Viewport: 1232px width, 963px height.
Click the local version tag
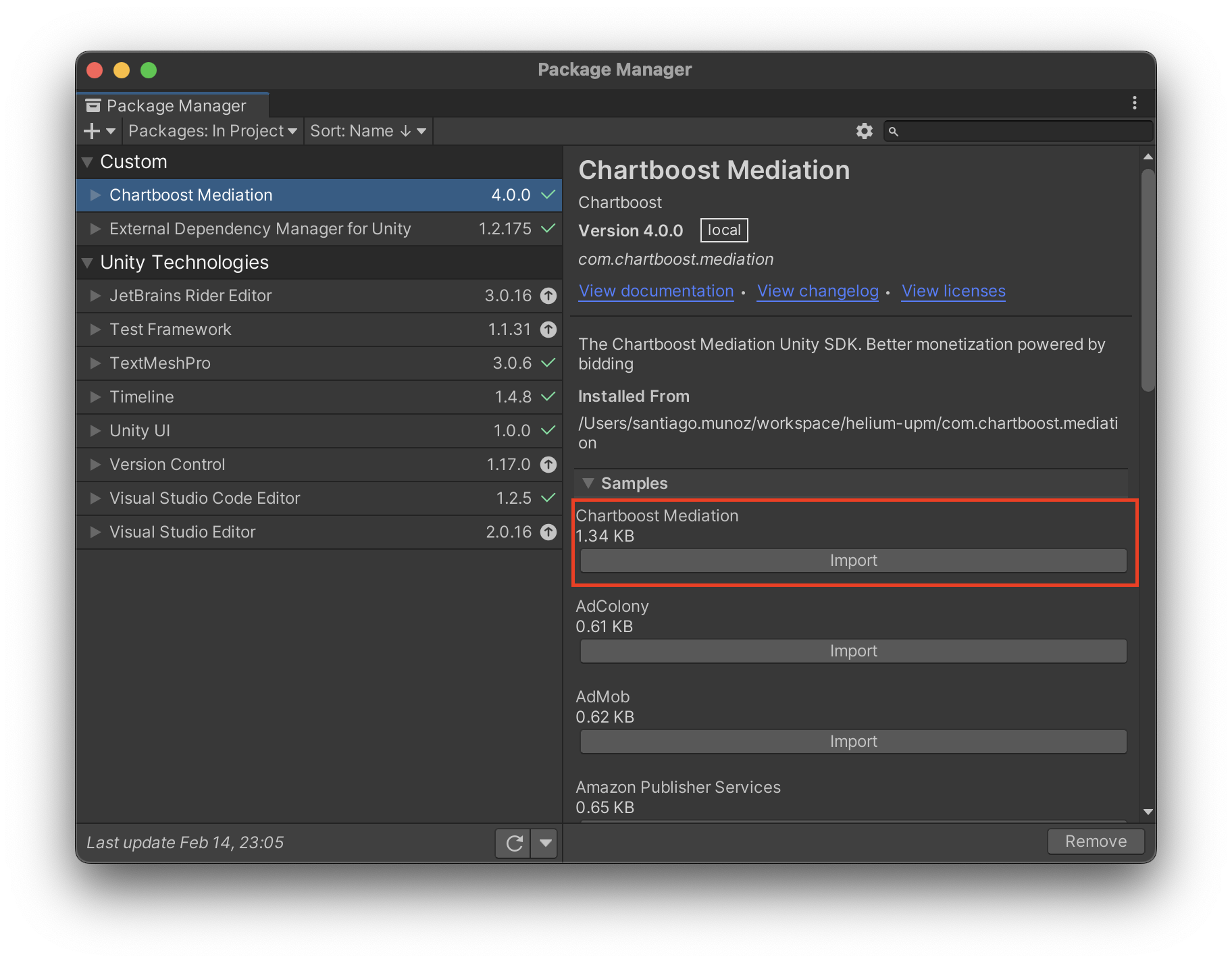(724, 230)
